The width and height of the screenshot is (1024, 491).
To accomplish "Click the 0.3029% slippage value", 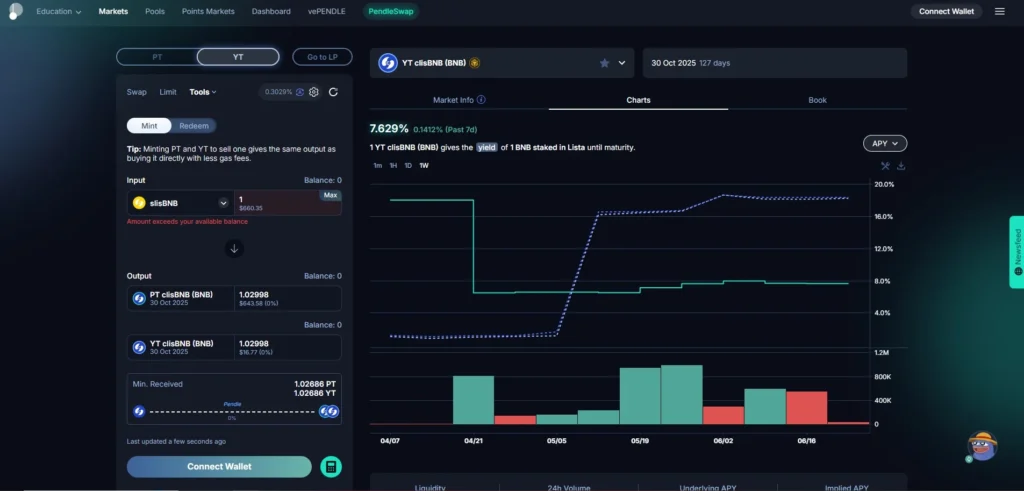I will coord(278,92).
